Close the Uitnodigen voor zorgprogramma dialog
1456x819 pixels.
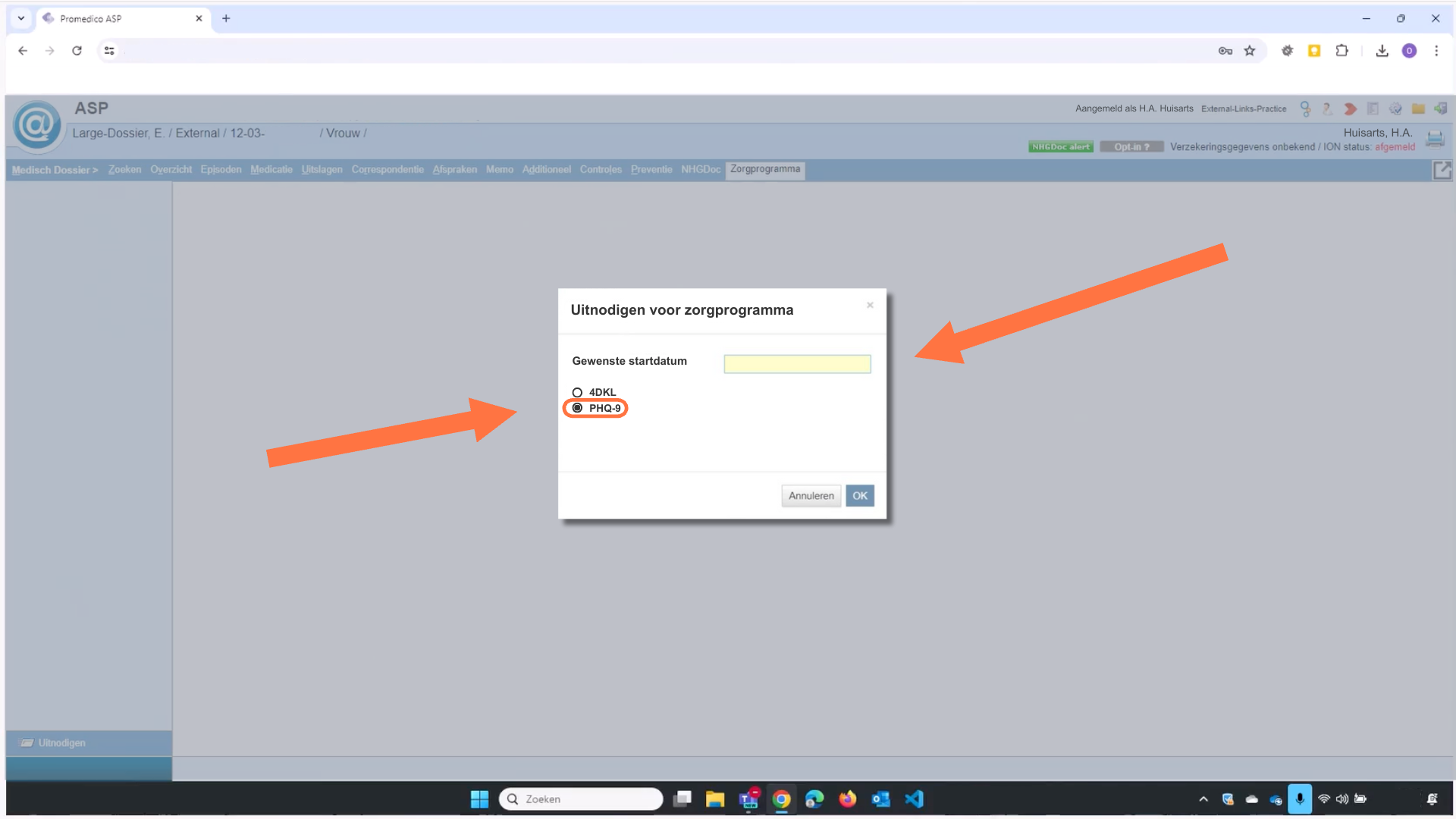click(x=870, y=305)
